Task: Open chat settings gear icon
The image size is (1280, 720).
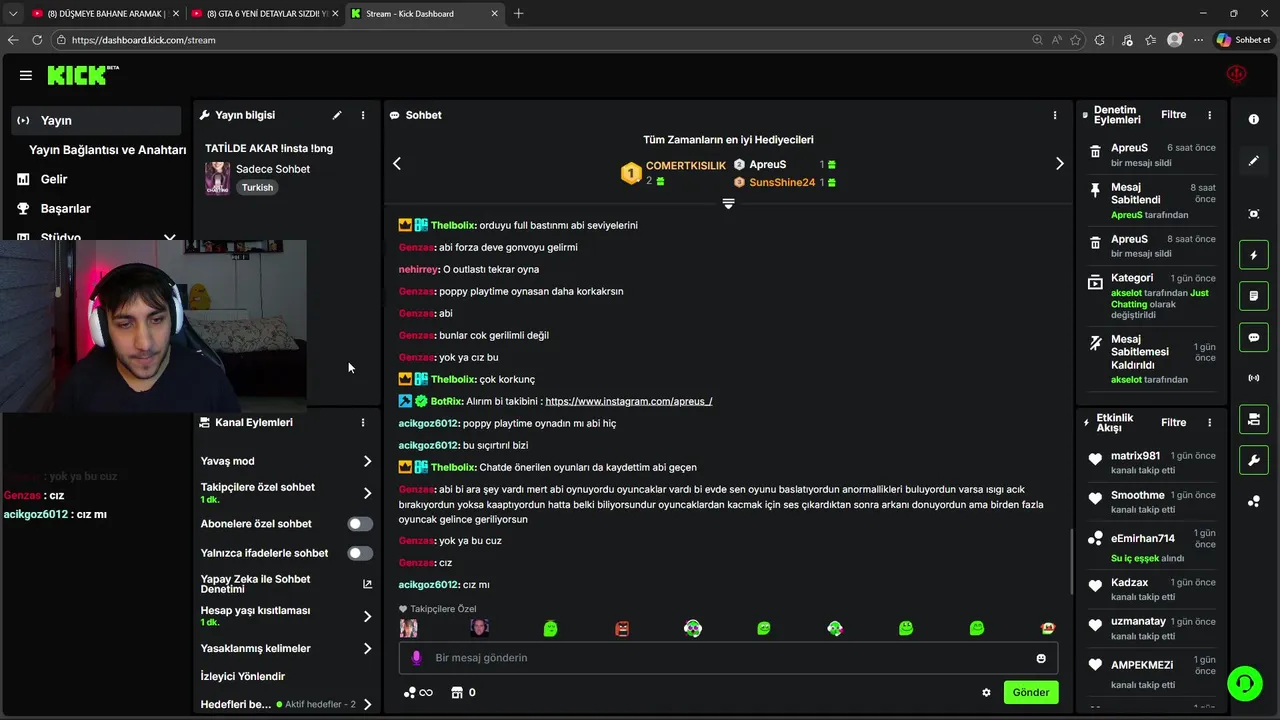Action: tap(986, 692)
